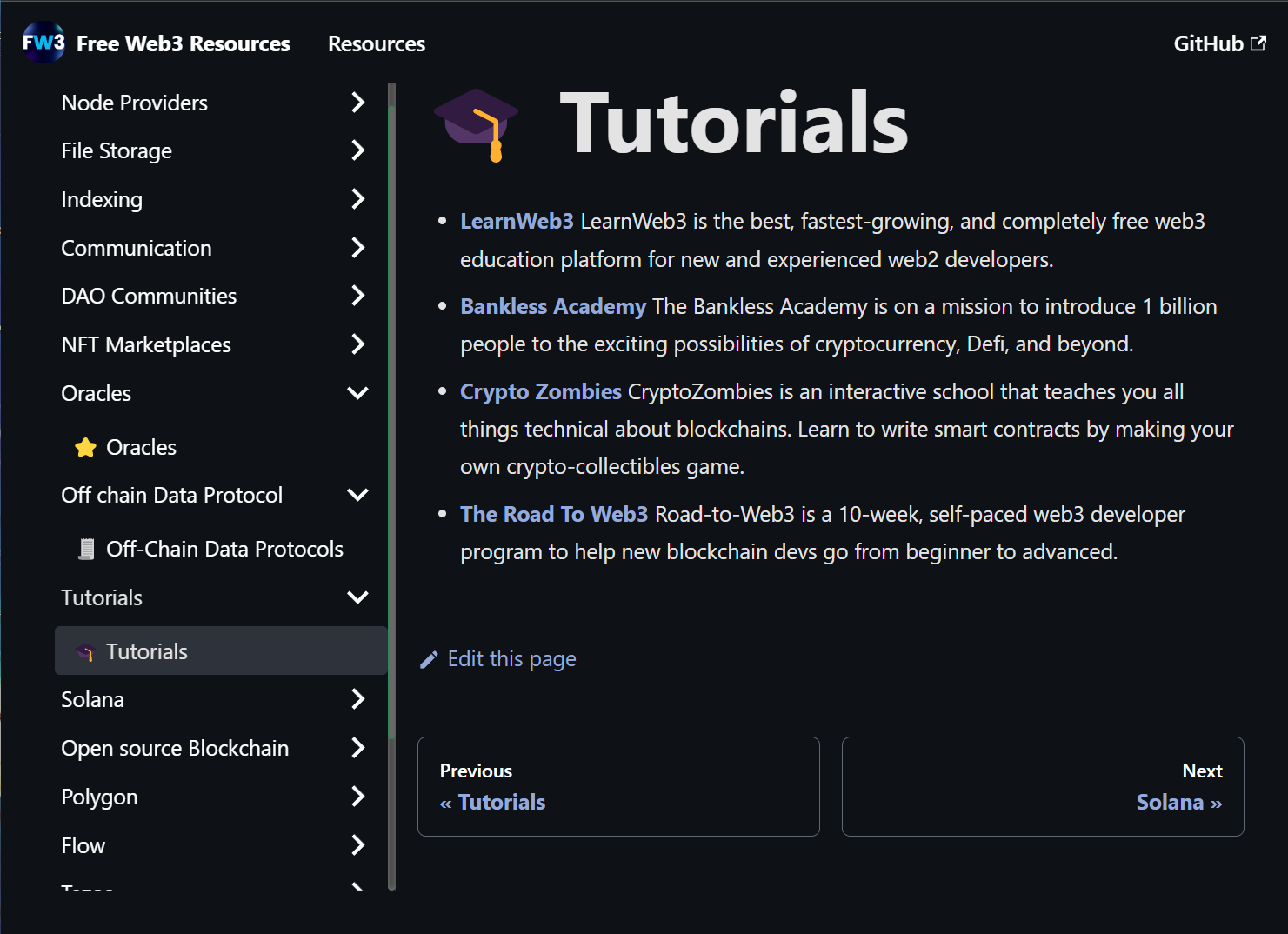The width and height of the screenshot is (1288, 934).
Task: Expand the Node Providers section
Action: click(357, 102)
